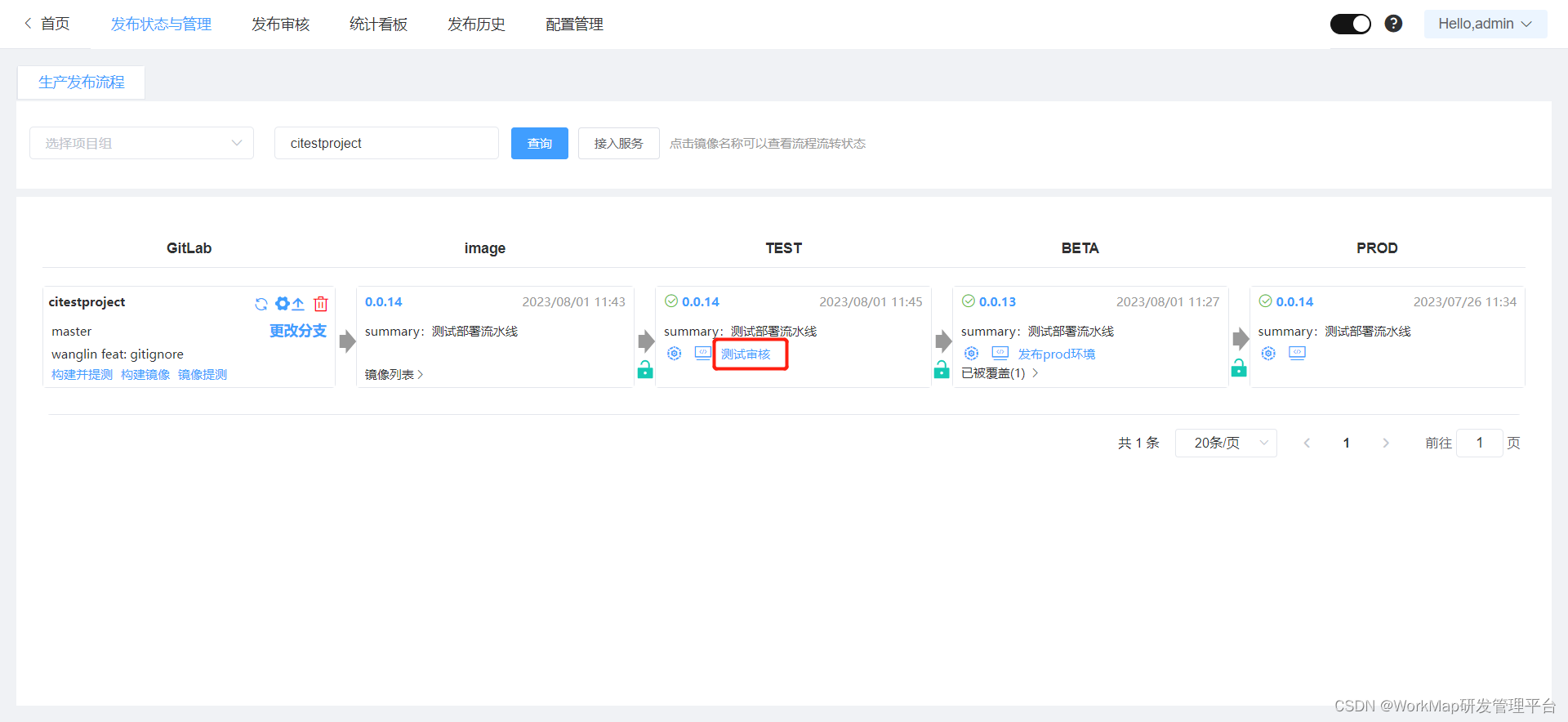Open image version 0.0.14 in the image column
The image size is (1568, 722).
coord(383,302)
